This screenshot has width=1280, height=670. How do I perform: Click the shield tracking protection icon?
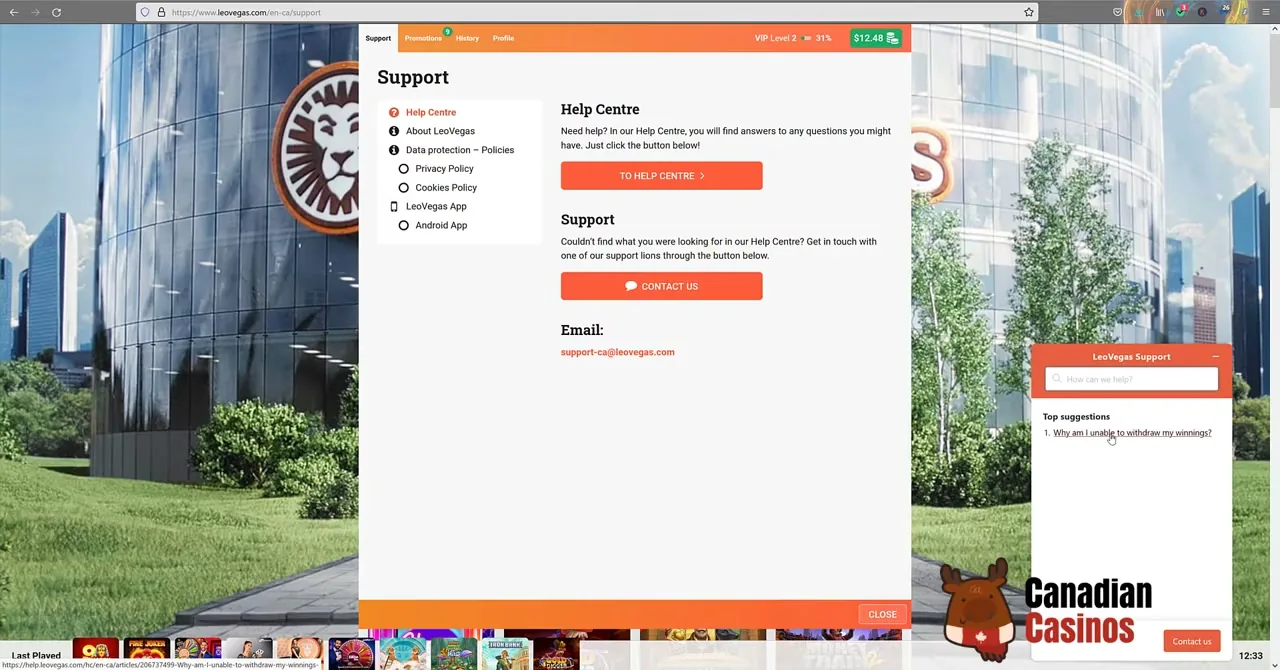(x=145, y=12)
